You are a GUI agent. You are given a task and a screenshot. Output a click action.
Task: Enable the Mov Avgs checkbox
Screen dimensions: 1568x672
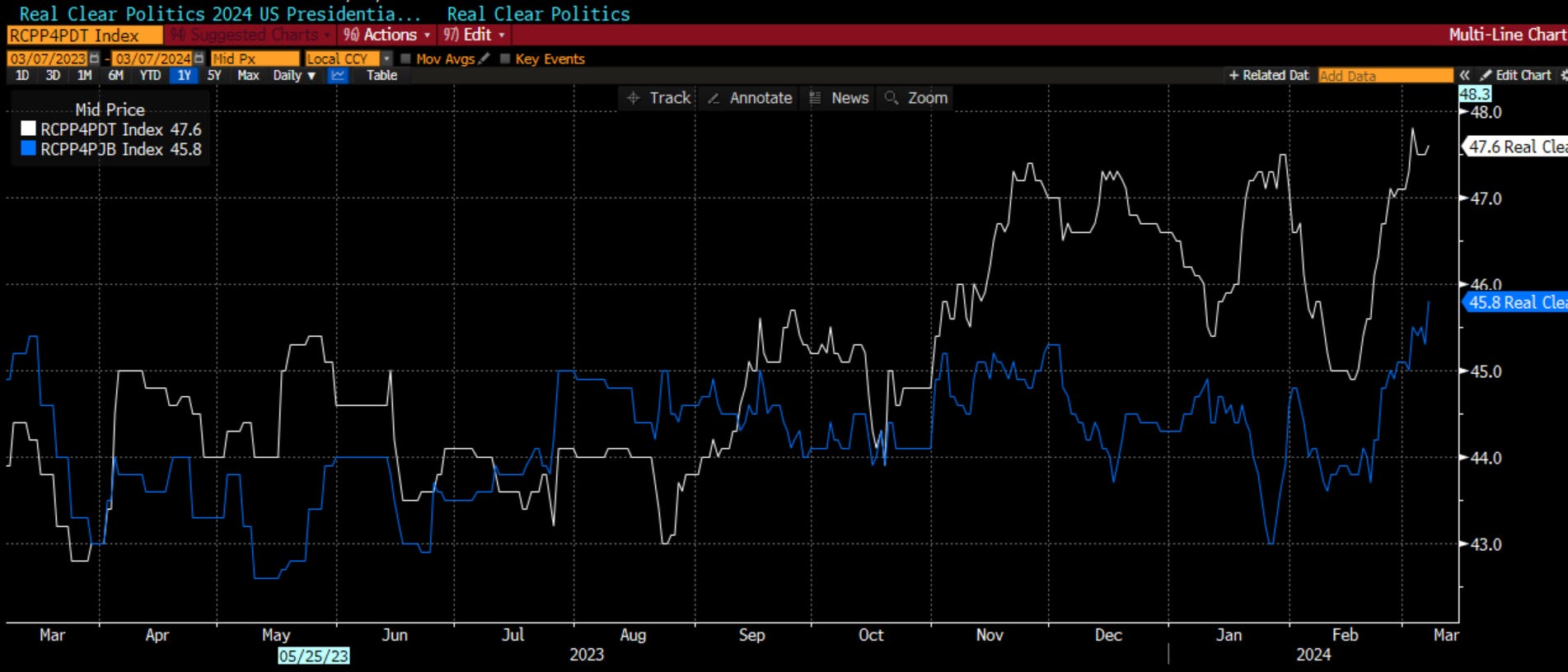coord(405,58)
